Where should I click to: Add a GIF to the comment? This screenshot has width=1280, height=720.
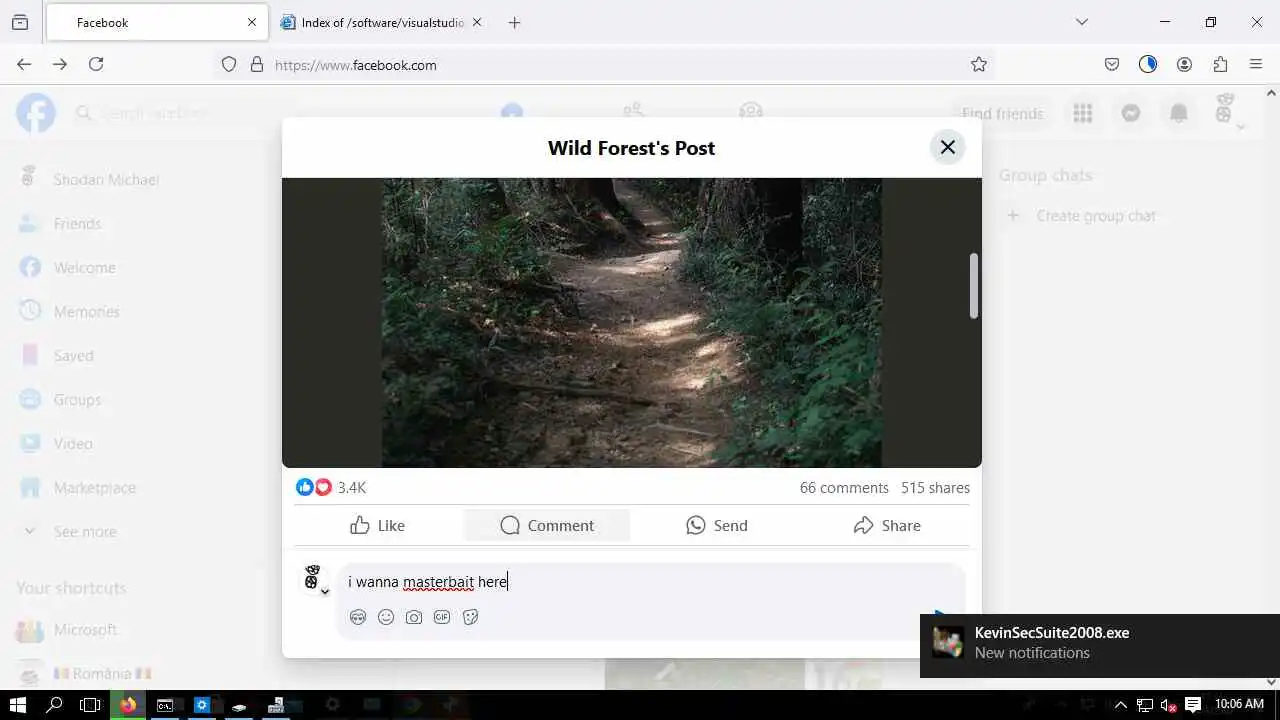442,617
